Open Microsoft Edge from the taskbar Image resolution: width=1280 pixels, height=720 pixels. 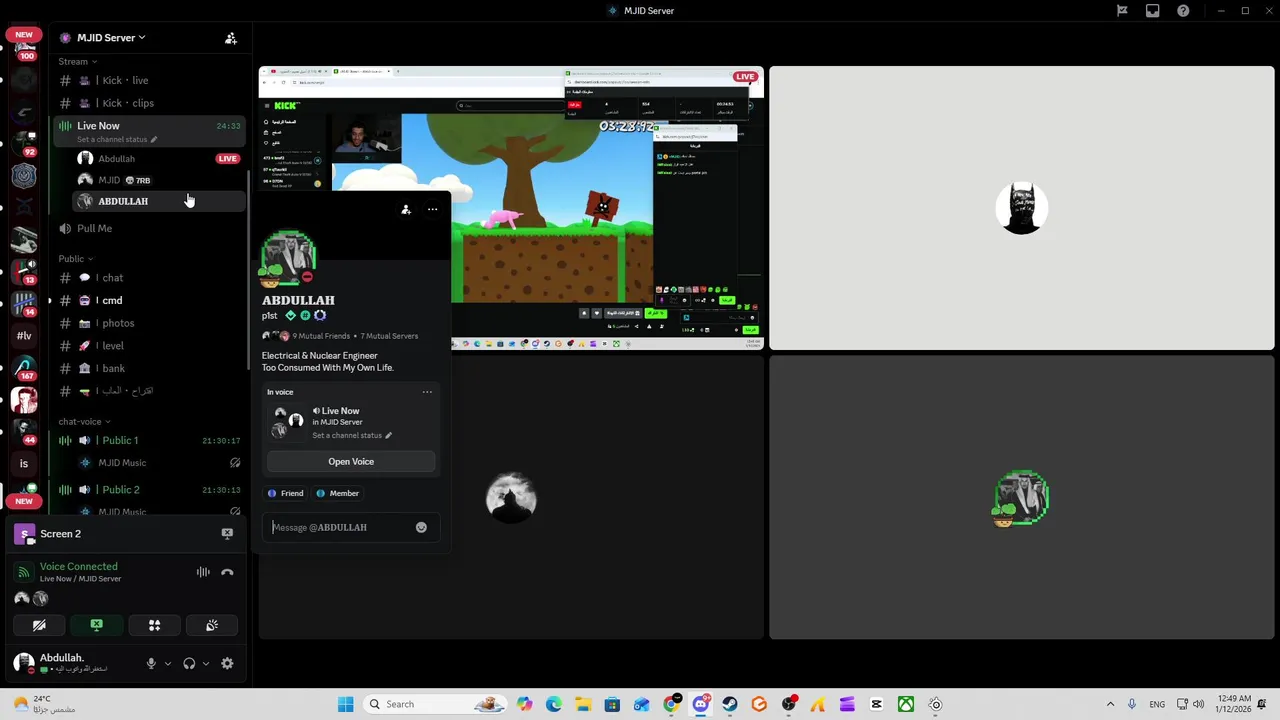[554, 704]
